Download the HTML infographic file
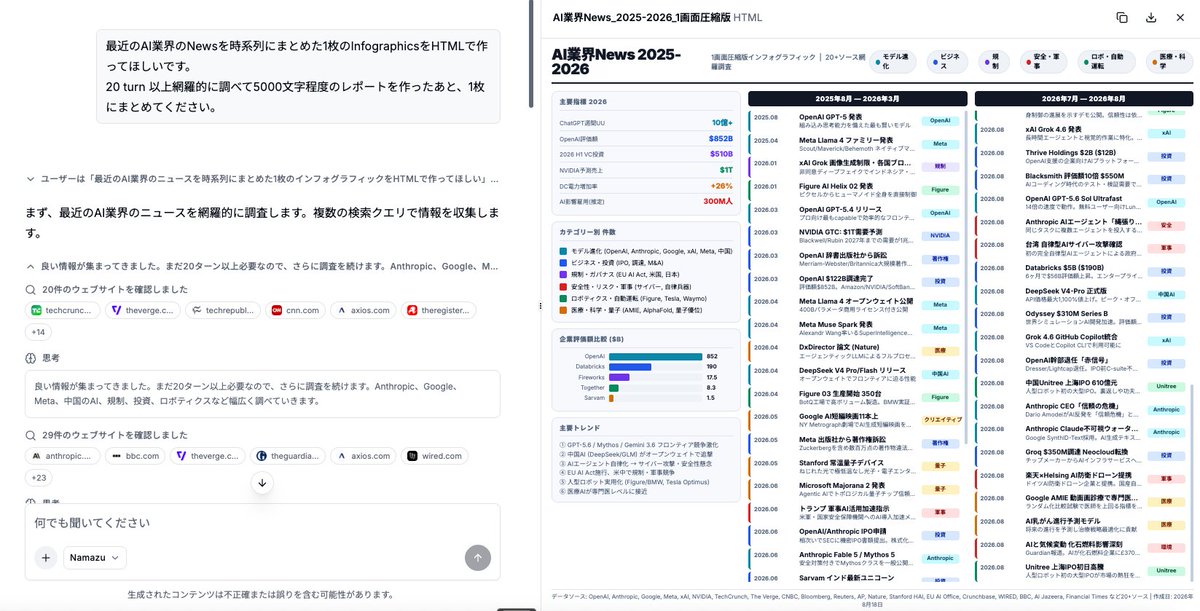 point(1151,17)
